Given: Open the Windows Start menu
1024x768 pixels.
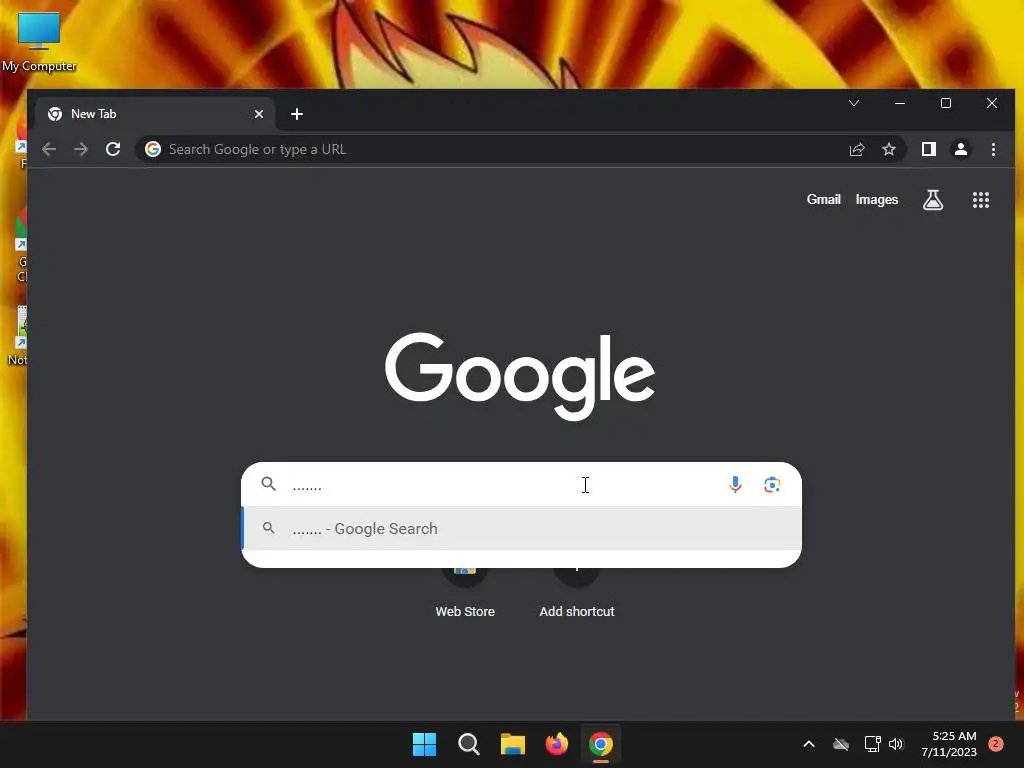Looking at the screenshot, I should tap(424, 744).
